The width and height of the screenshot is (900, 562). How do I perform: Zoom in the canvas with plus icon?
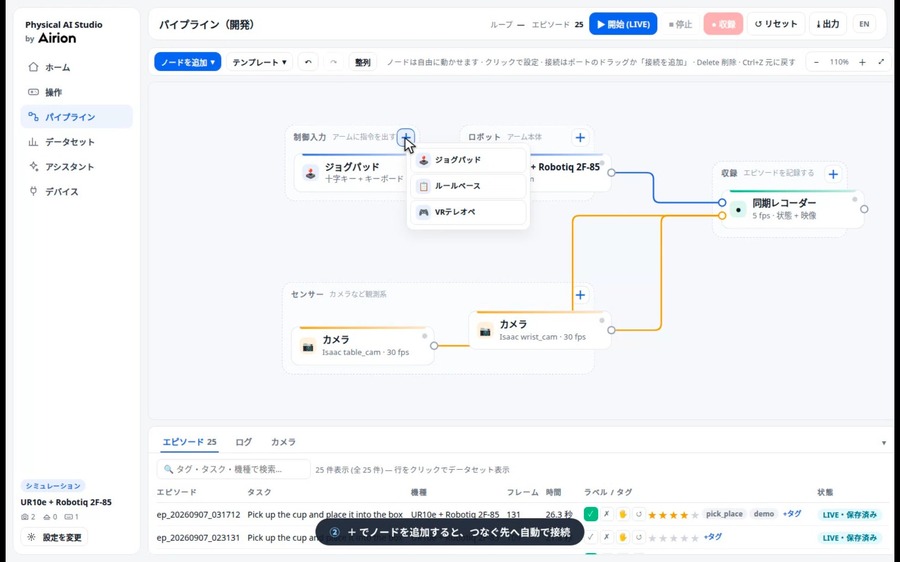coord(862,62)
